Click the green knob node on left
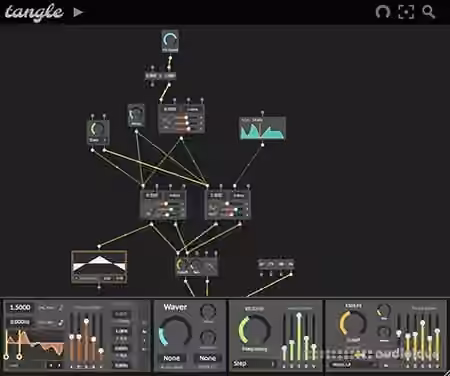The width and height of the screenshot is (450, 376). pyautogui.click(x=98, y=132)
